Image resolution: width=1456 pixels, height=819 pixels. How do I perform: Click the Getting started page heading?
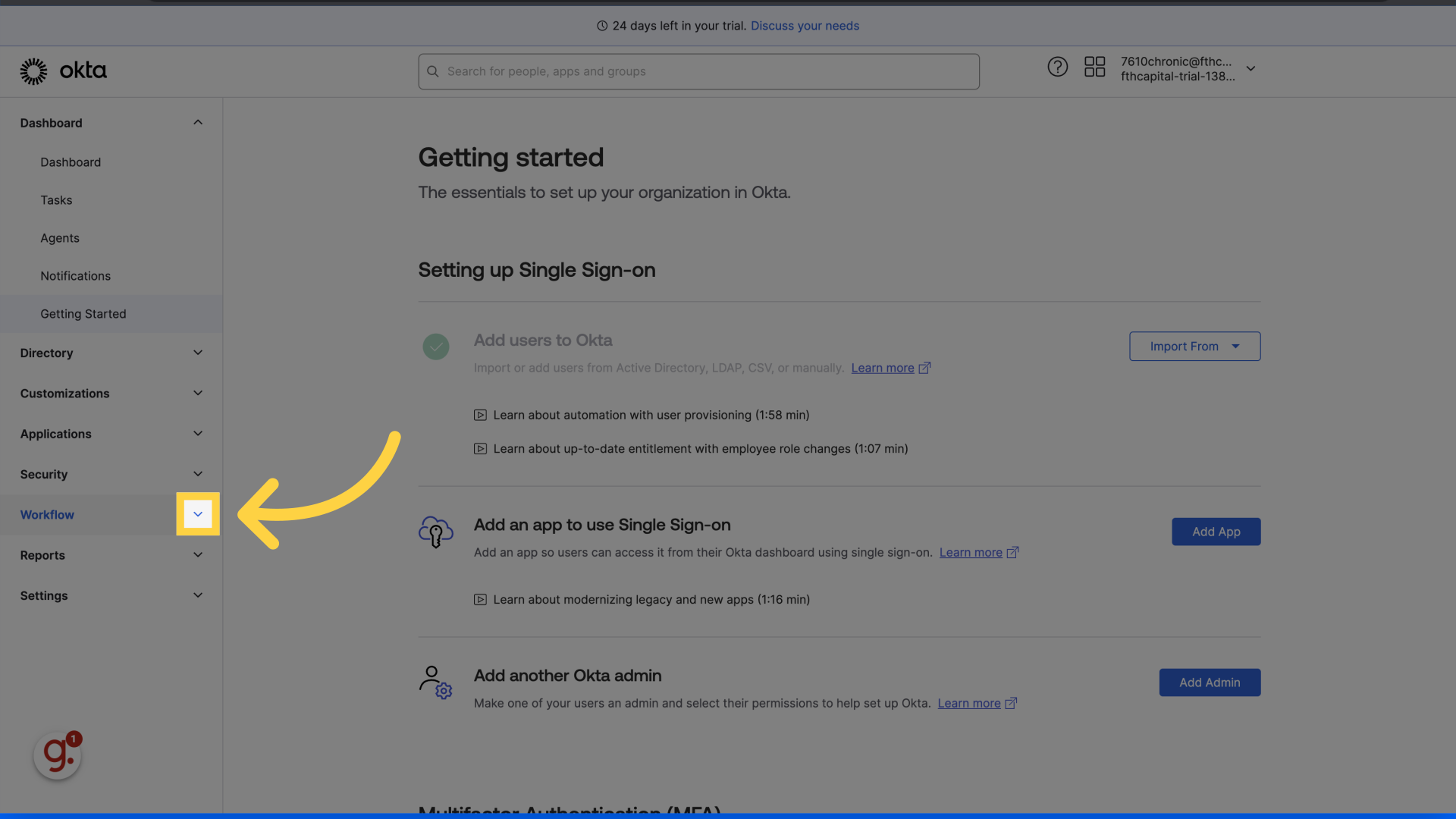511,158
